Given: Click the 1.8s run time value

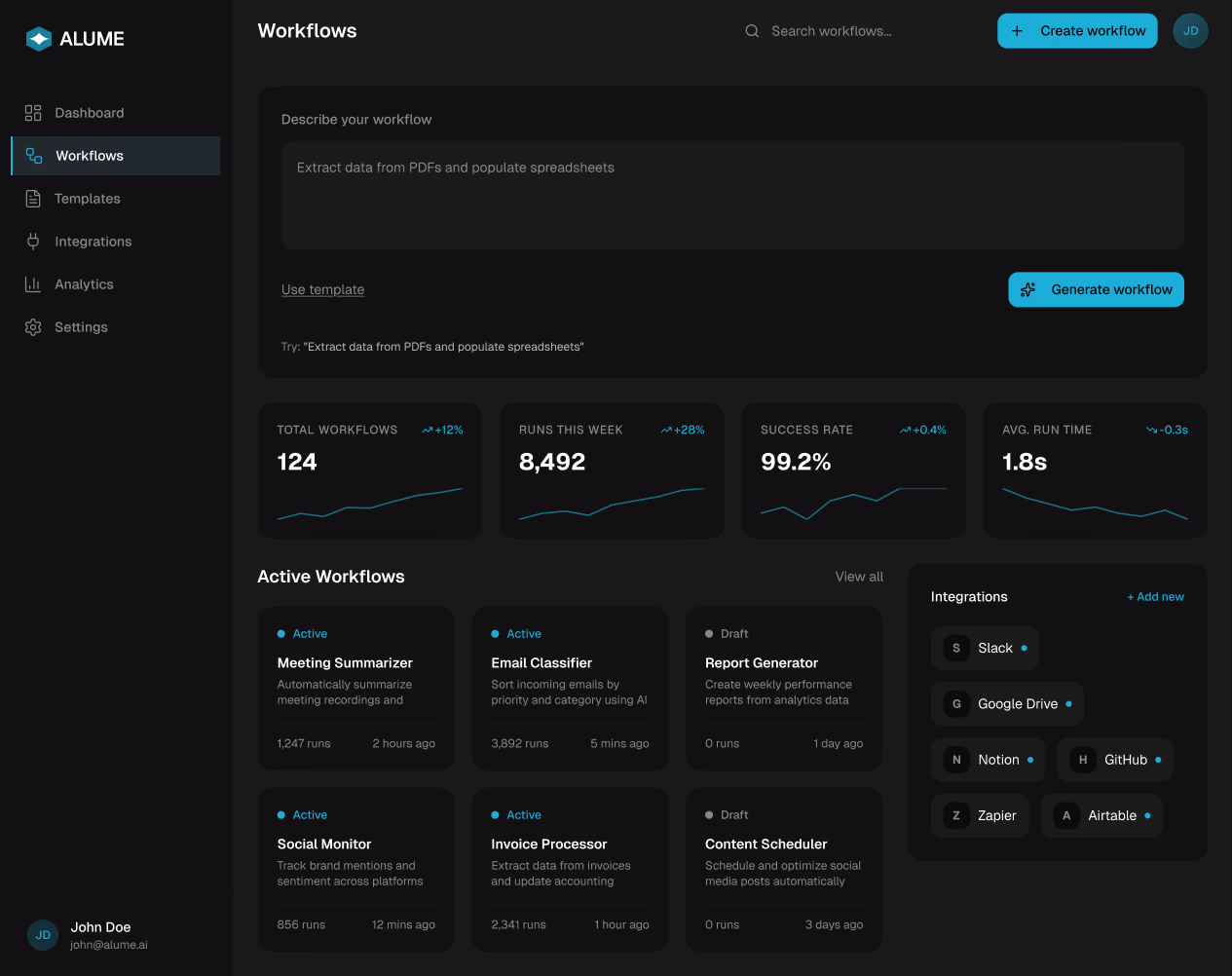Looking at the screenshot, I should pyautogui.click(x=1025, y=462).
